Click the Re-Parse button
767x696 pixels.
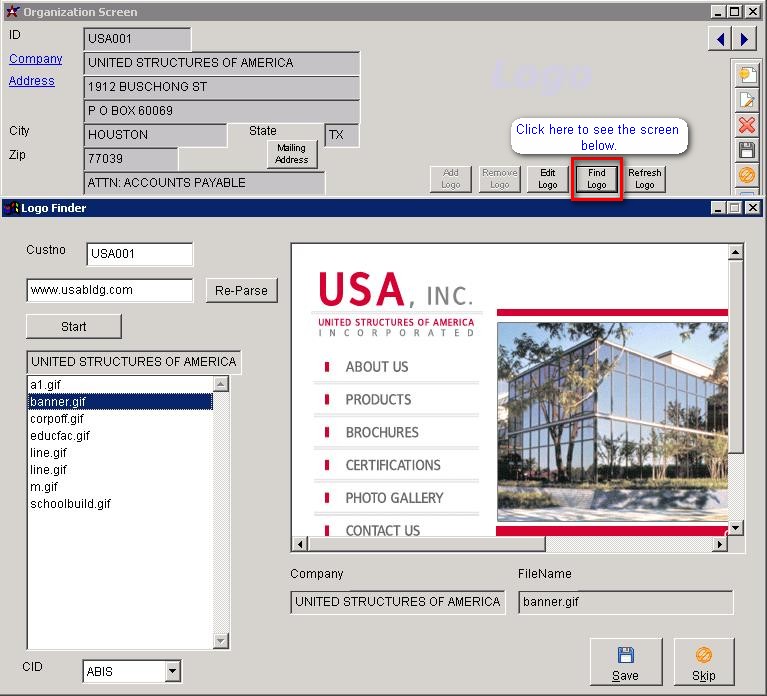pyautogui.click(x=241, y=291)
